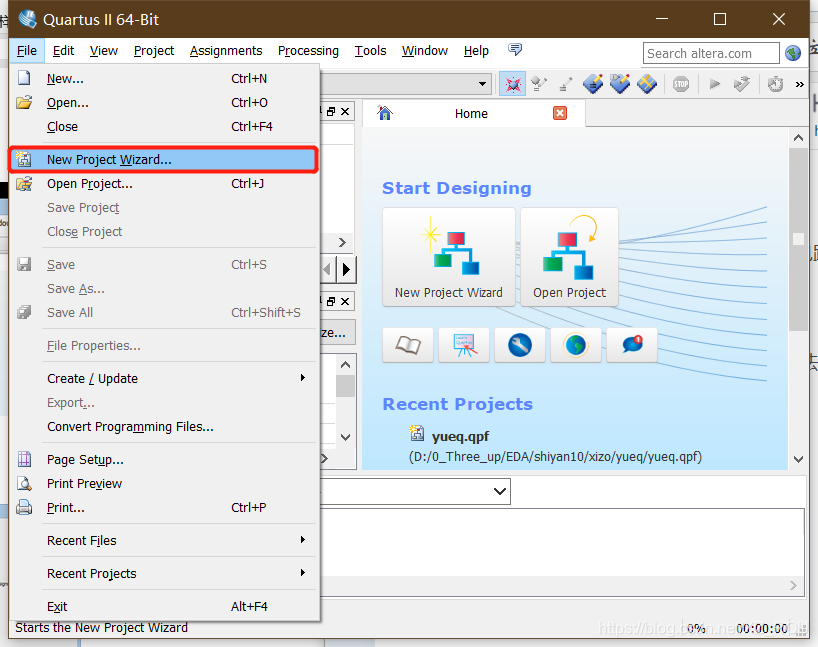
Task: Click the Search altera.com field
Action: pyautogui.click(x=711, y=53)
